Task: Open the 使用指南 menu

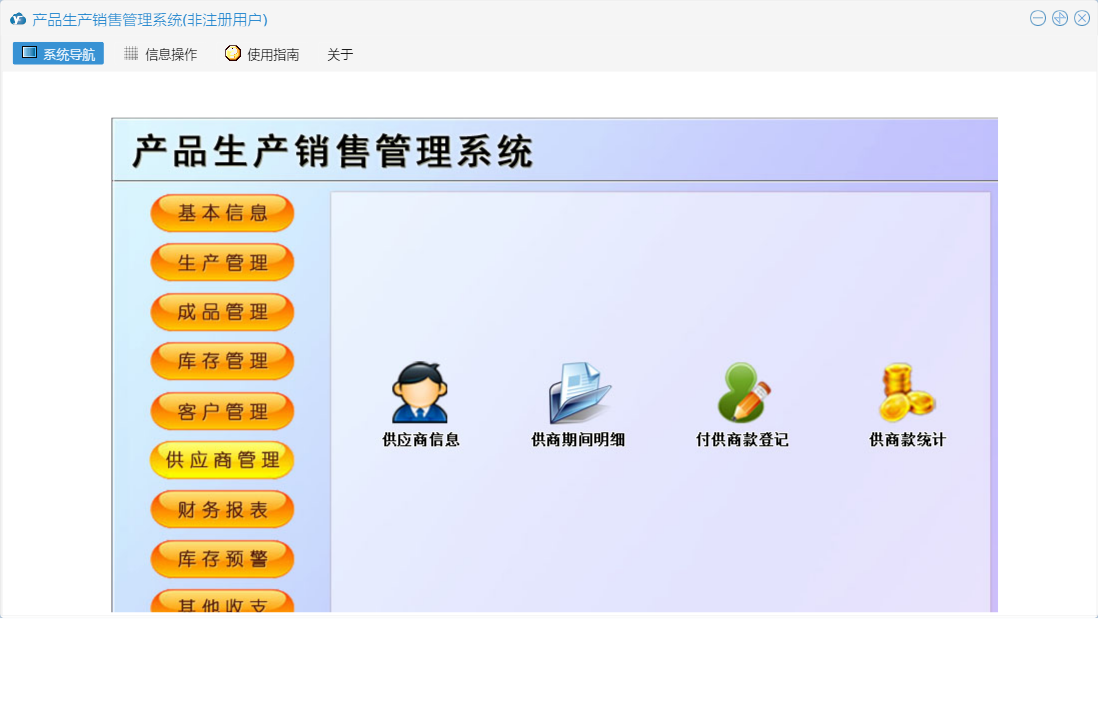Action: tap(263, 54)
